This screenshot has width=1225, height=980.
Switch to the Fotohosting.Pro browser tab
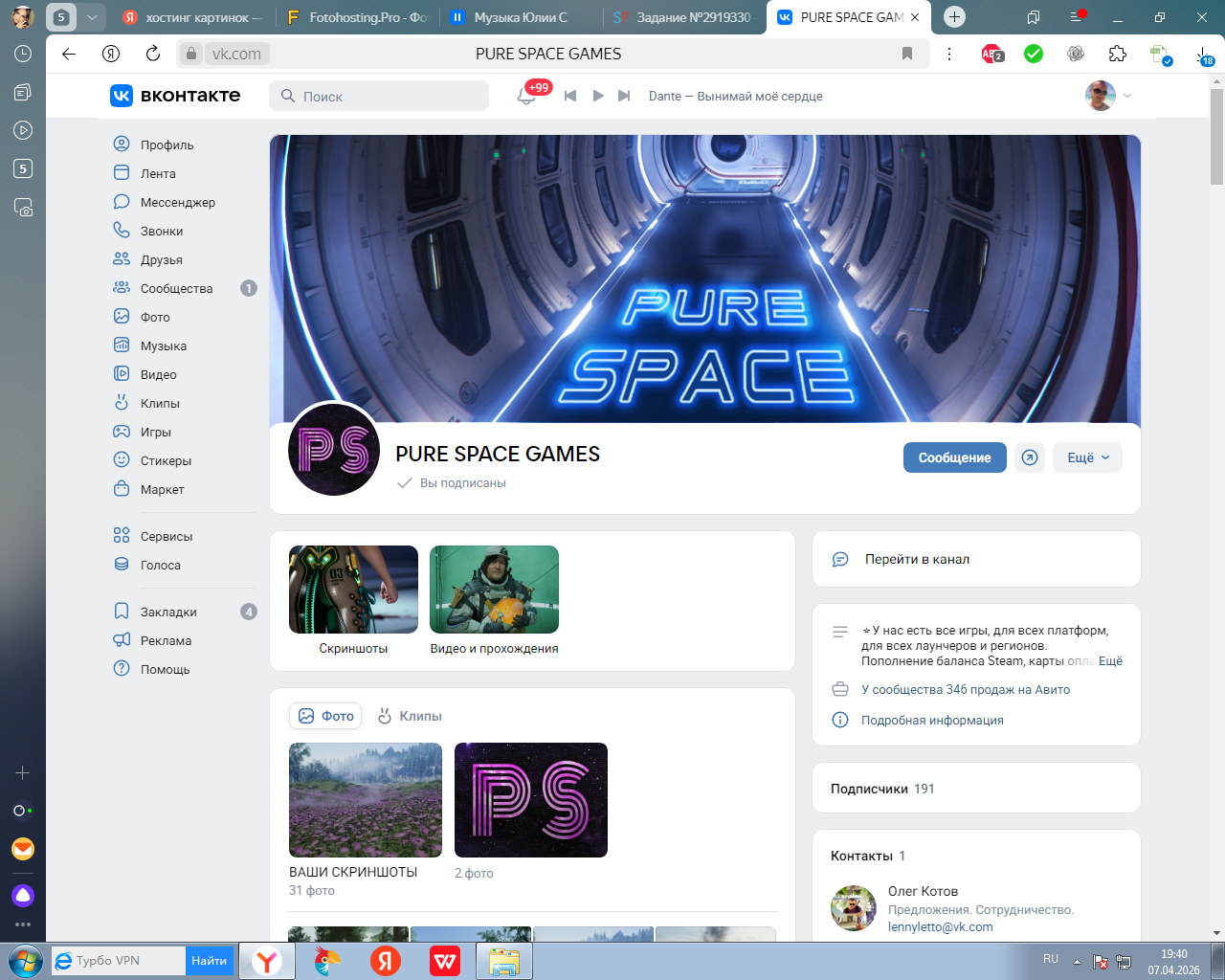click(x=358, y=17)
